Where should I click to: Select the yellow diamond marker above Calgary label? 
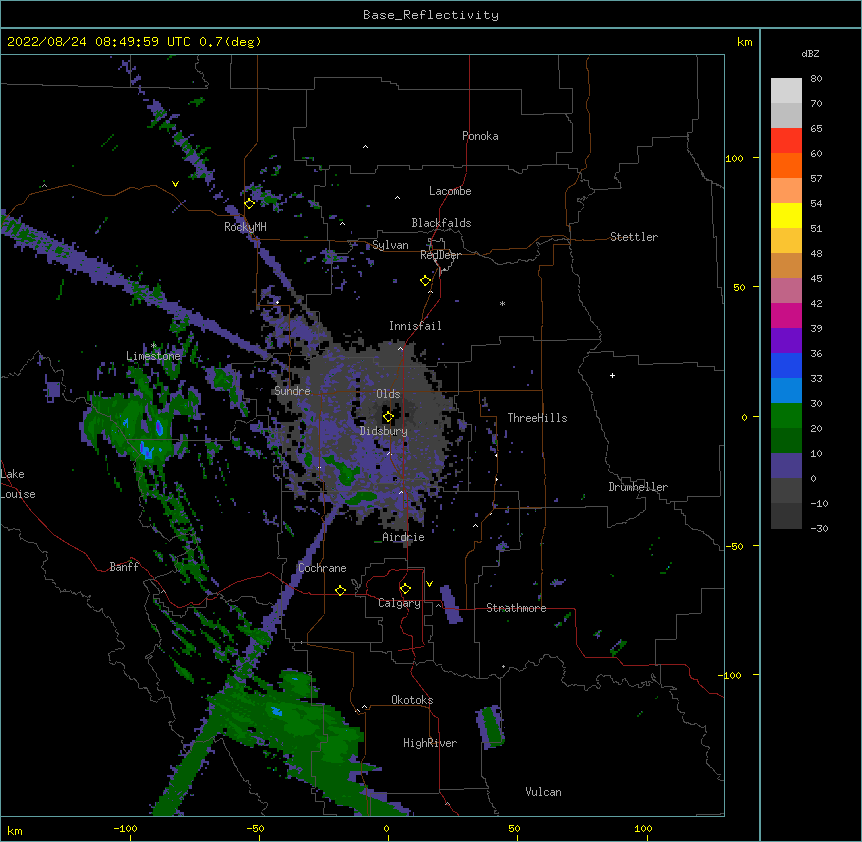405,589
